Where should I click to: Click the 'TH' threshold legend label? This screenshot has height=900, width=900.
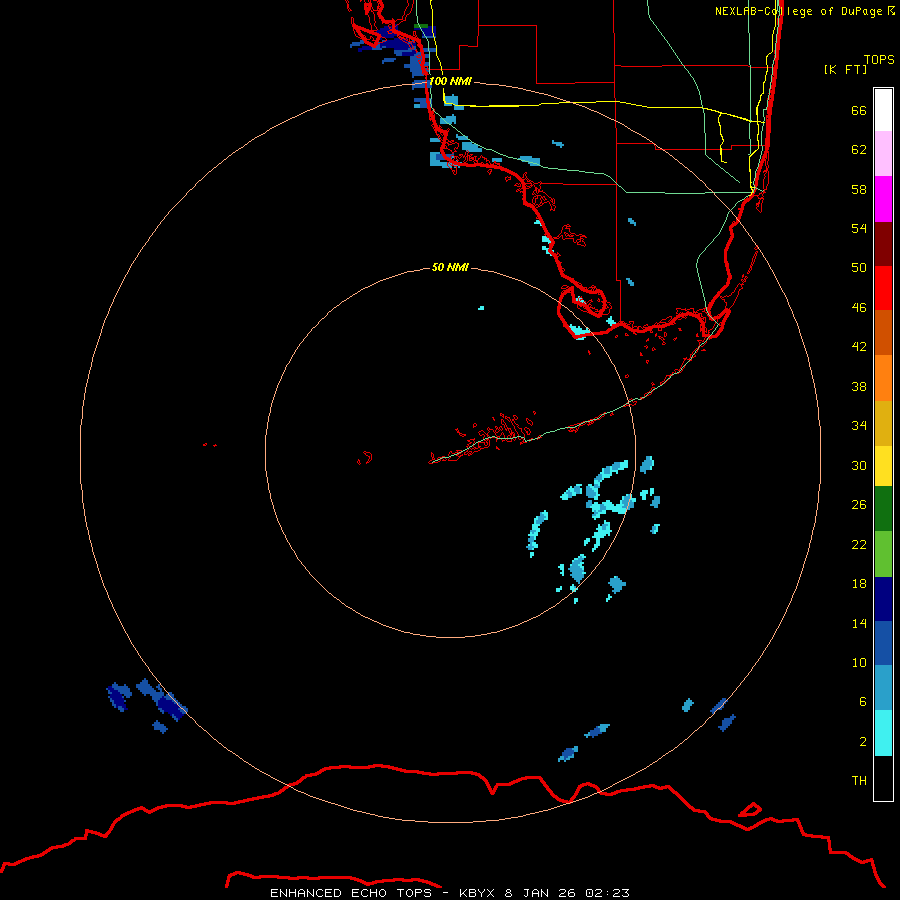click(x=859, y=780)
